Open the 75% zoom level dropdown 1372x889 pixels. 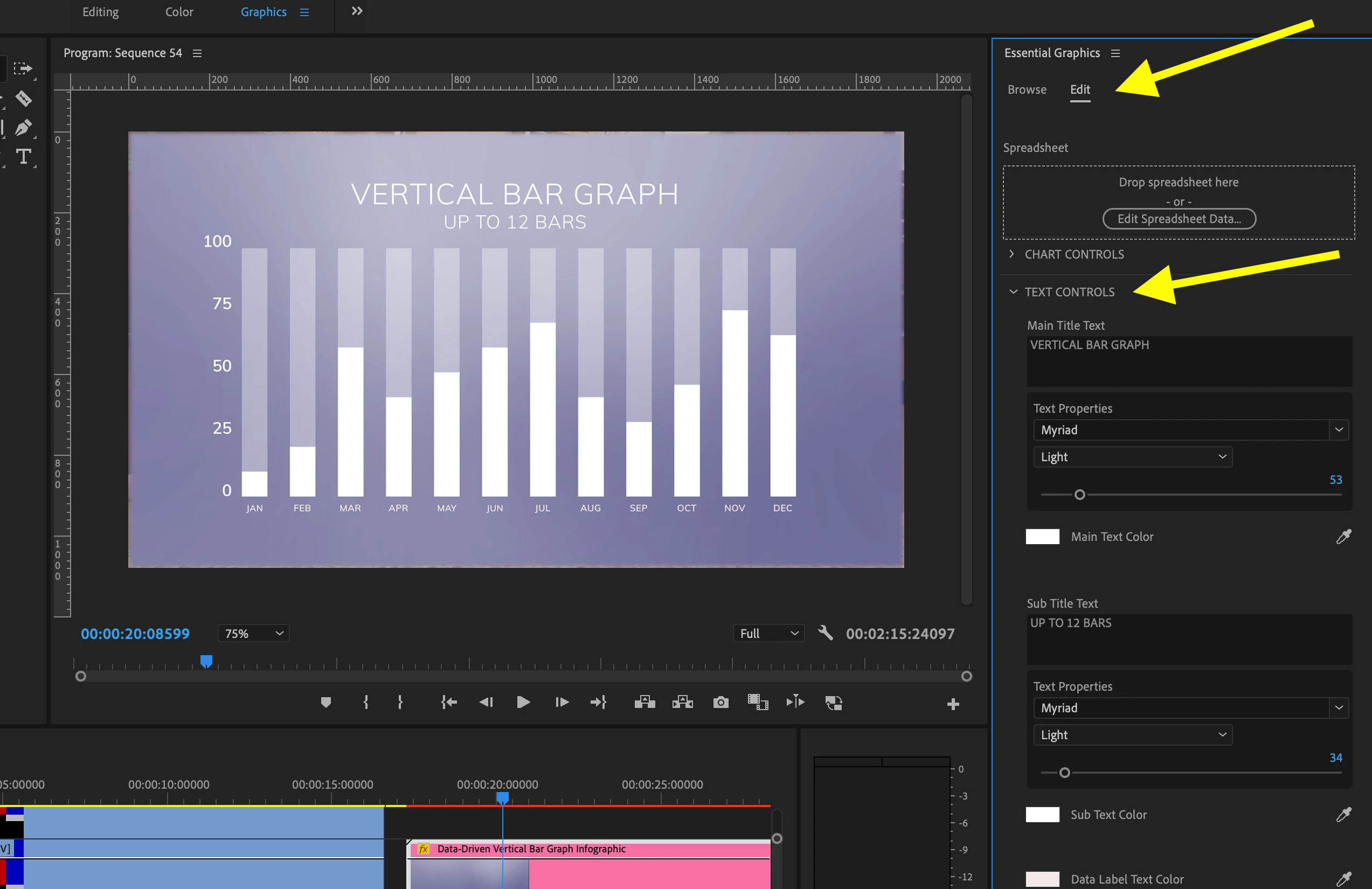254,634
